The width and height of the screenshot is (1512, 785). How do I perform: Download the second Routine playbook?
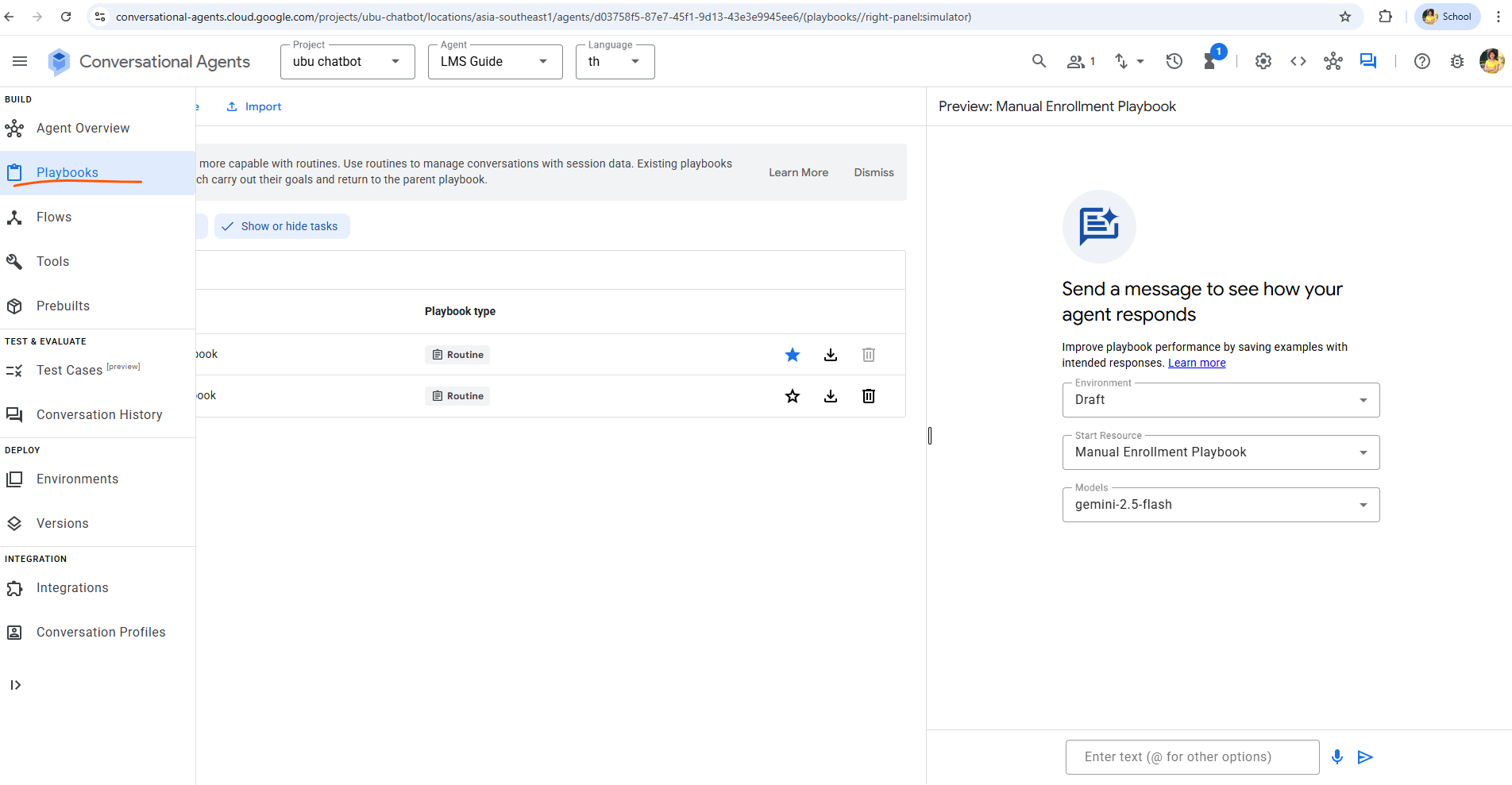831,396
